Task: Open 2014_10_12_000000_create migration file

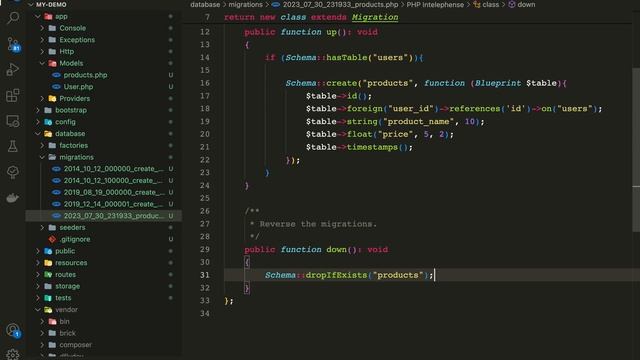Action: [x=113, y=169]
